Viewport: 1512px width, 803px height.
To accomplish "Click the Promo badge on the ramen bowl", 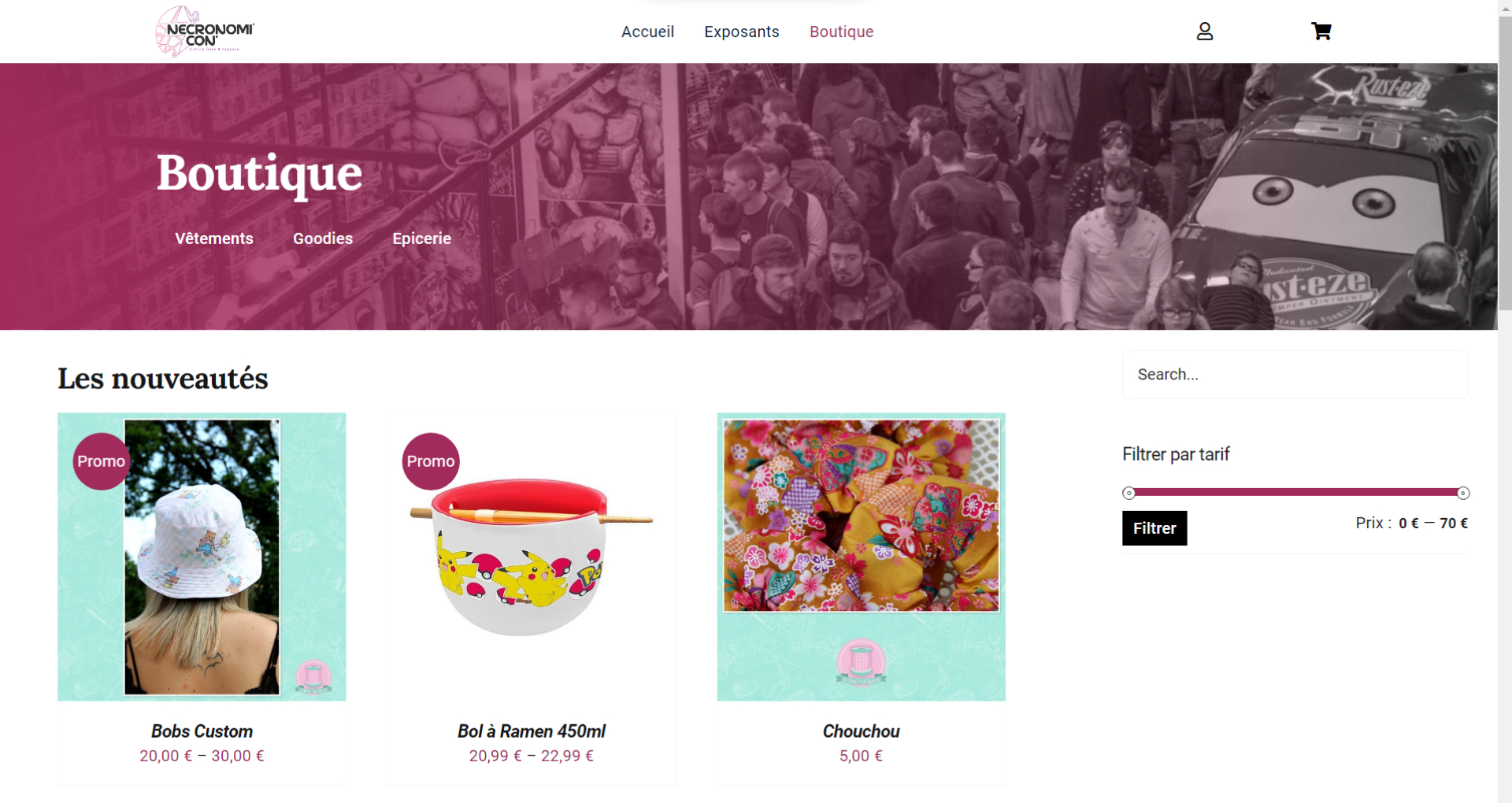I will click(431, 461).
